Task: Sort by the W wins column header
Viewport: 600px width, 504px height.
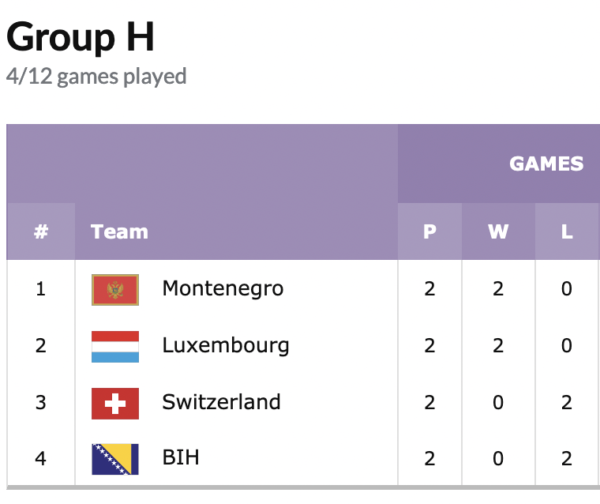Action: tap(498, 232)
